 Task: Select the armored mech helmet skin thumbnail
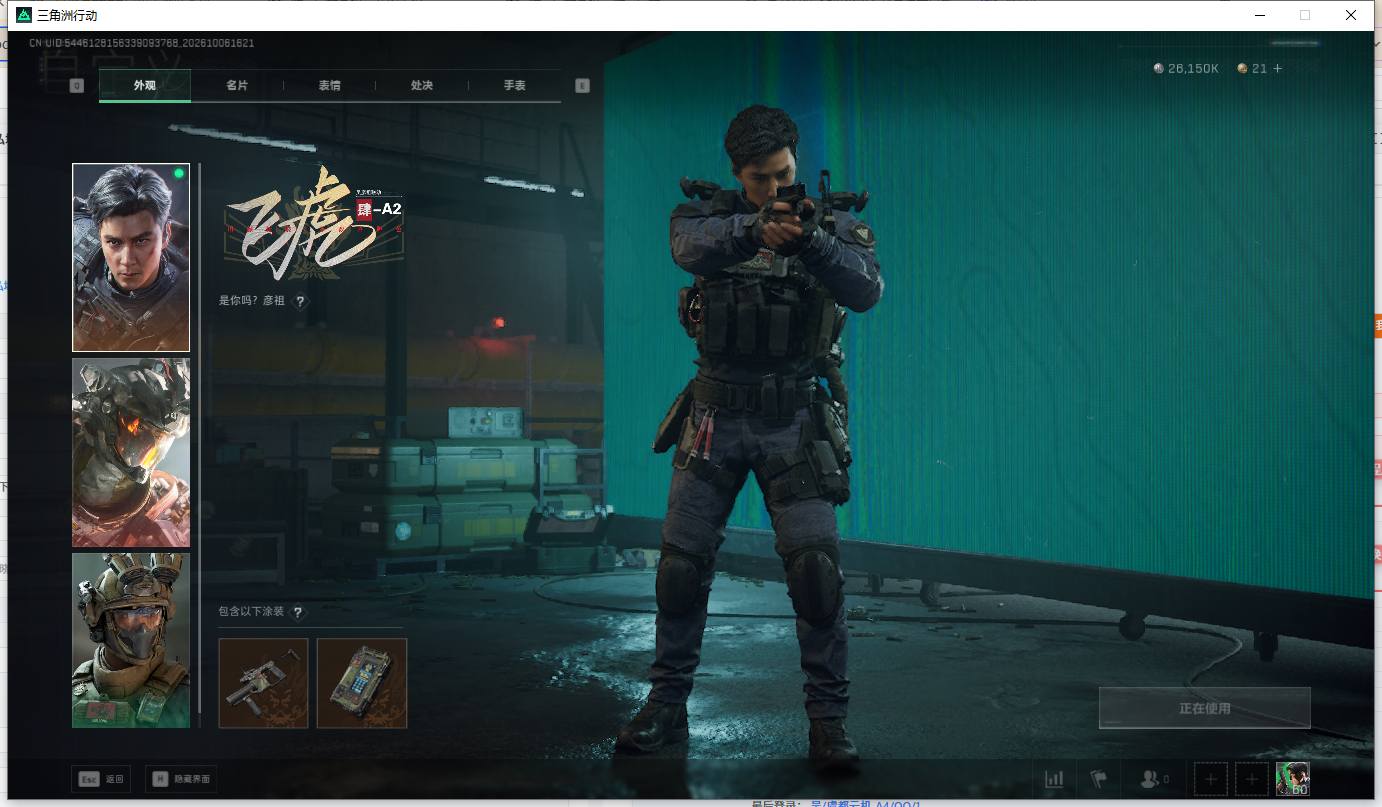[x=131, y=453]
